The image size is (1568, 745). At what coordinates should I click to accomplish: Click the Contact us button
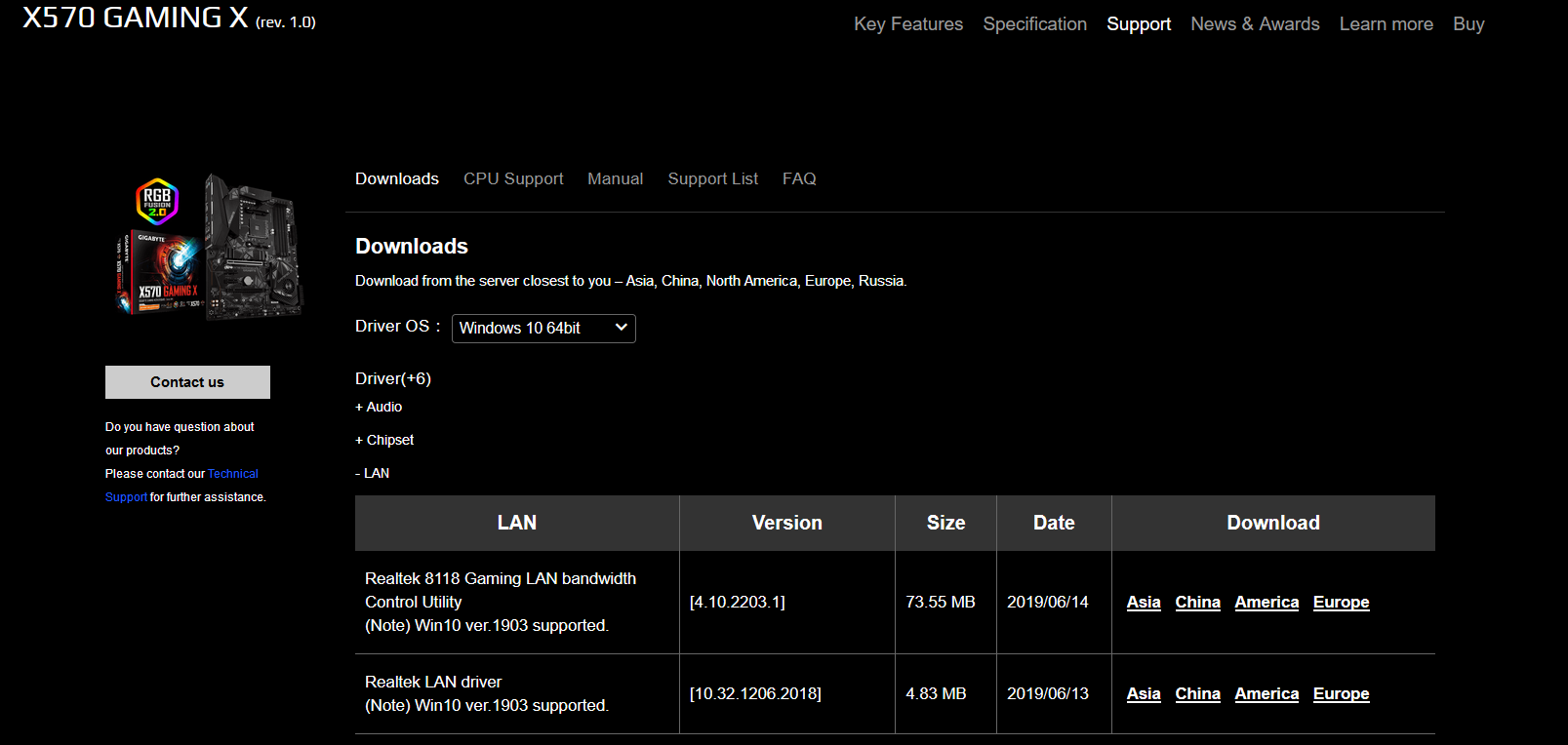point(187,382)
